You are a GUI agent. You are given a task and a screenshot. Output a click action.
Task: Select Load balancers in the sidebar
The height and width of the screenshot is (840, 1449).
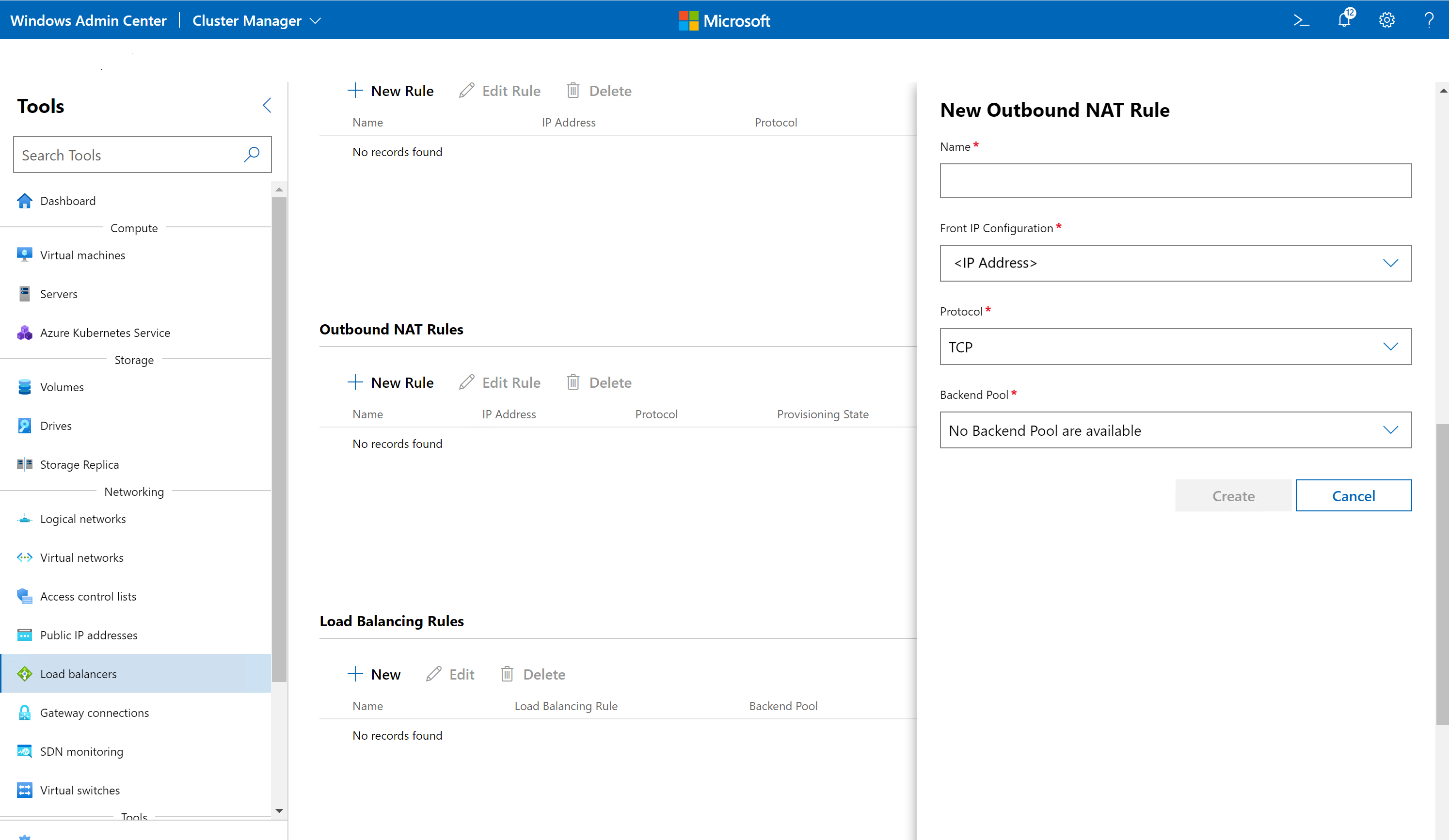[x=78, y=674]
